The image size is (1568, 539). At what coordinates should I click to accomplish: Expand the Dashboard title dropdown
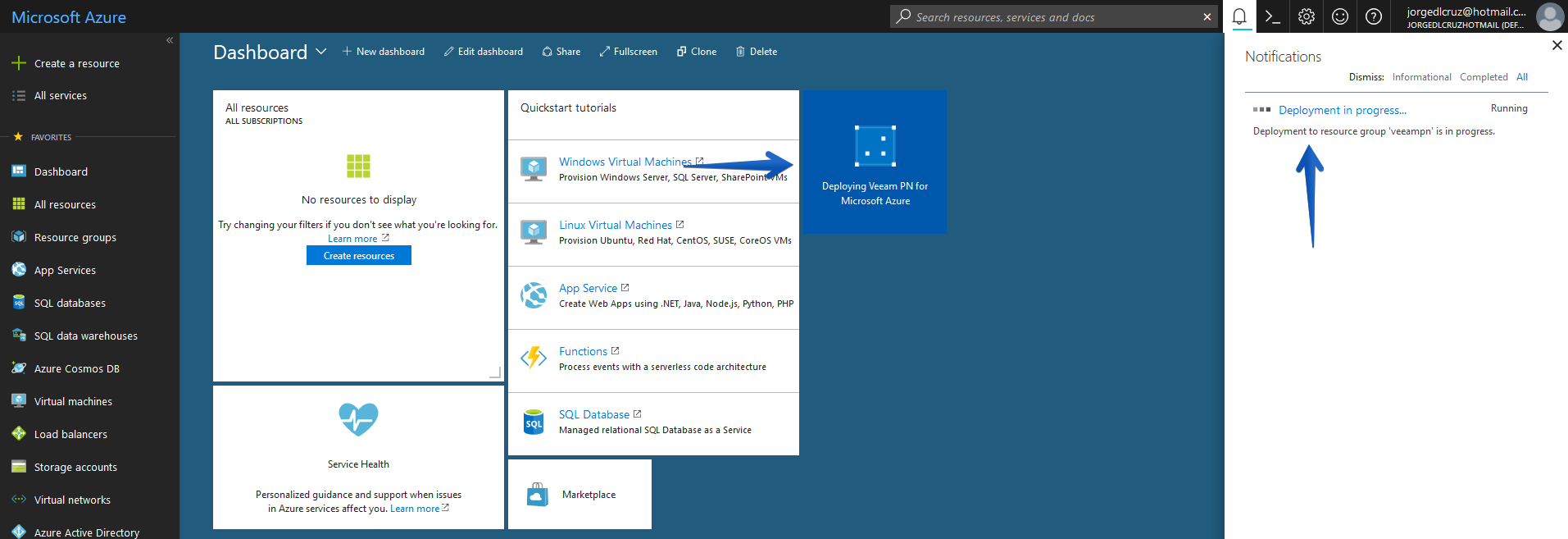(x=321, y=52)
